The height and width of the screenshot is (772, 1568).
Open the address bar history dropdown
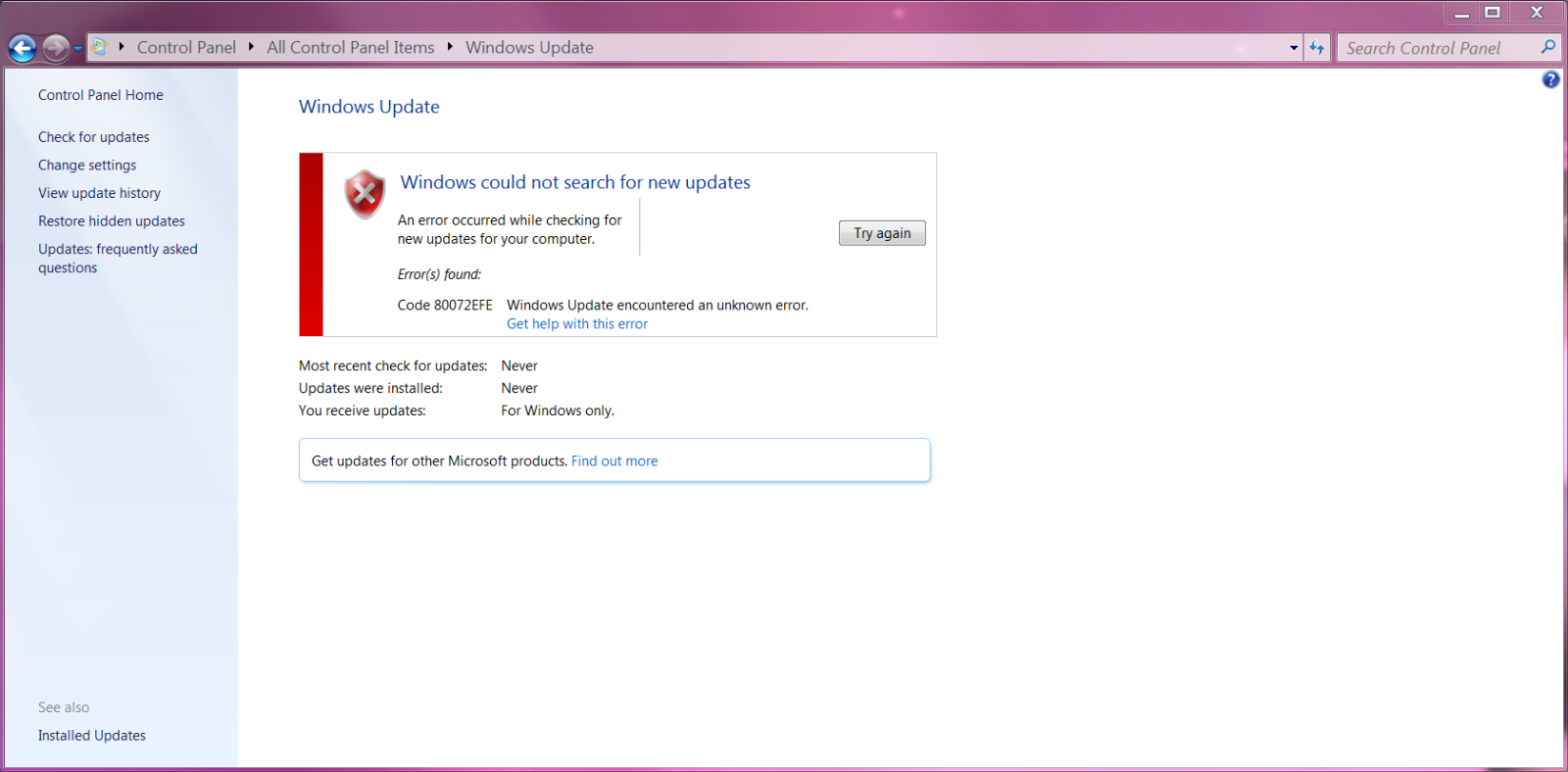[1294, 48]
